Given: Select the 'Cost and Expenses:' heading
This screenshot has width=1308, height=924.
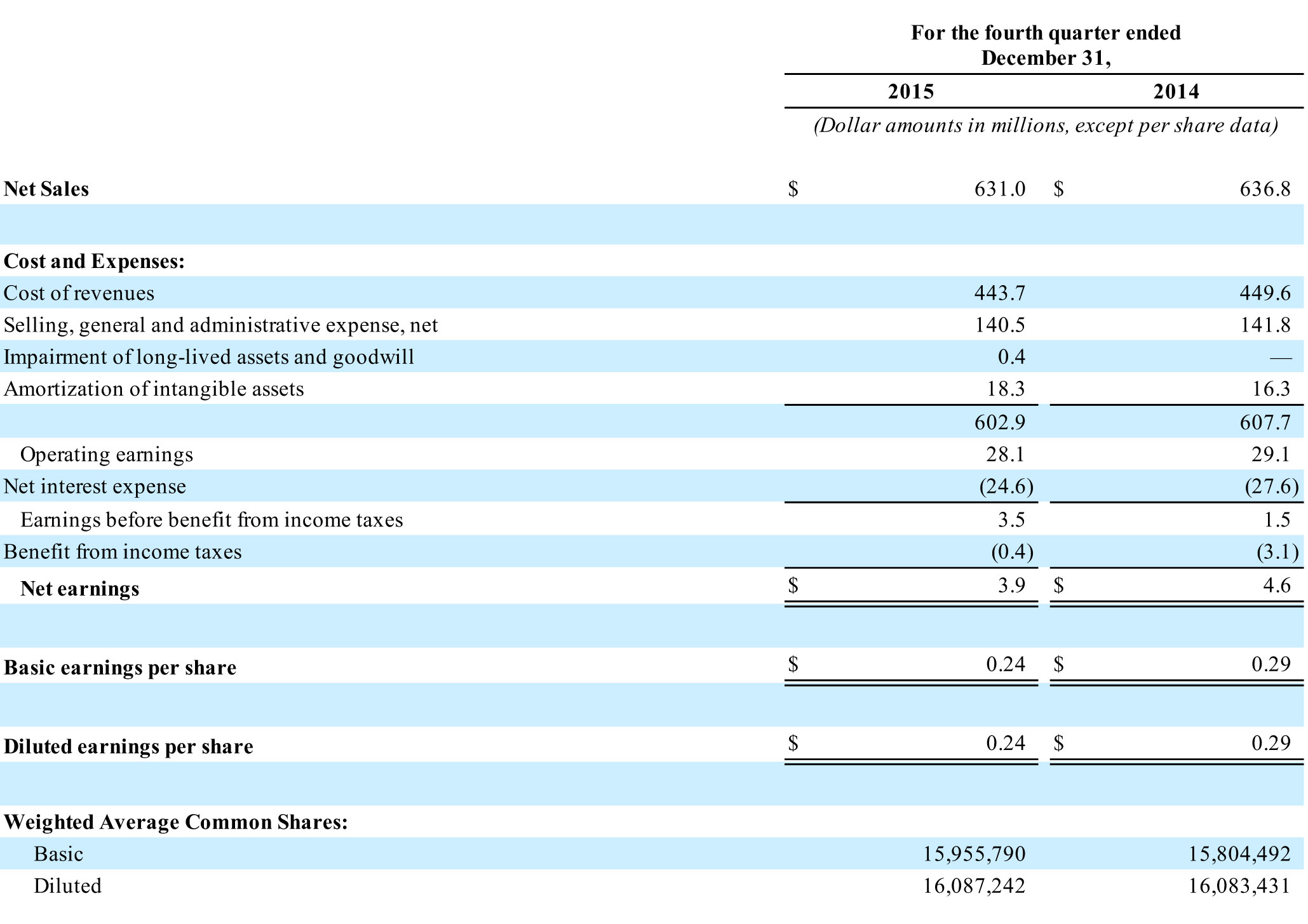Looking at the screenshot, I should [x=94, y=261].
